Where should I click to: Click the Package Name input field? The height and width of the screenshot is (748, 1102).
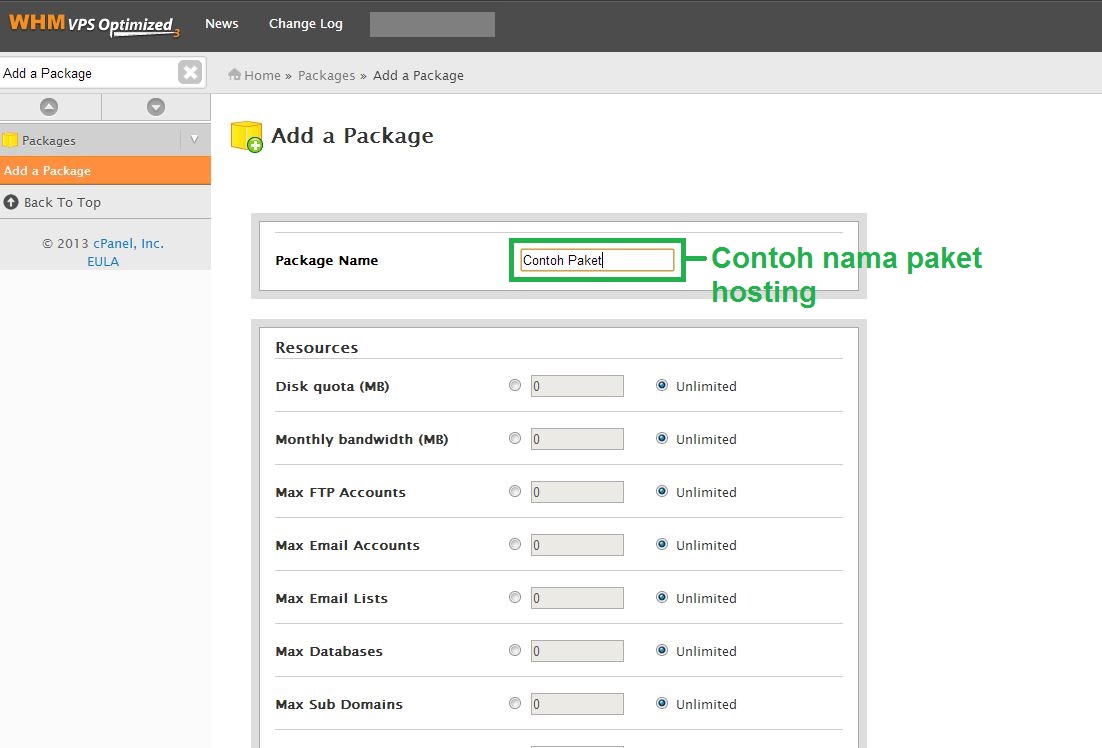coord(597,260)
